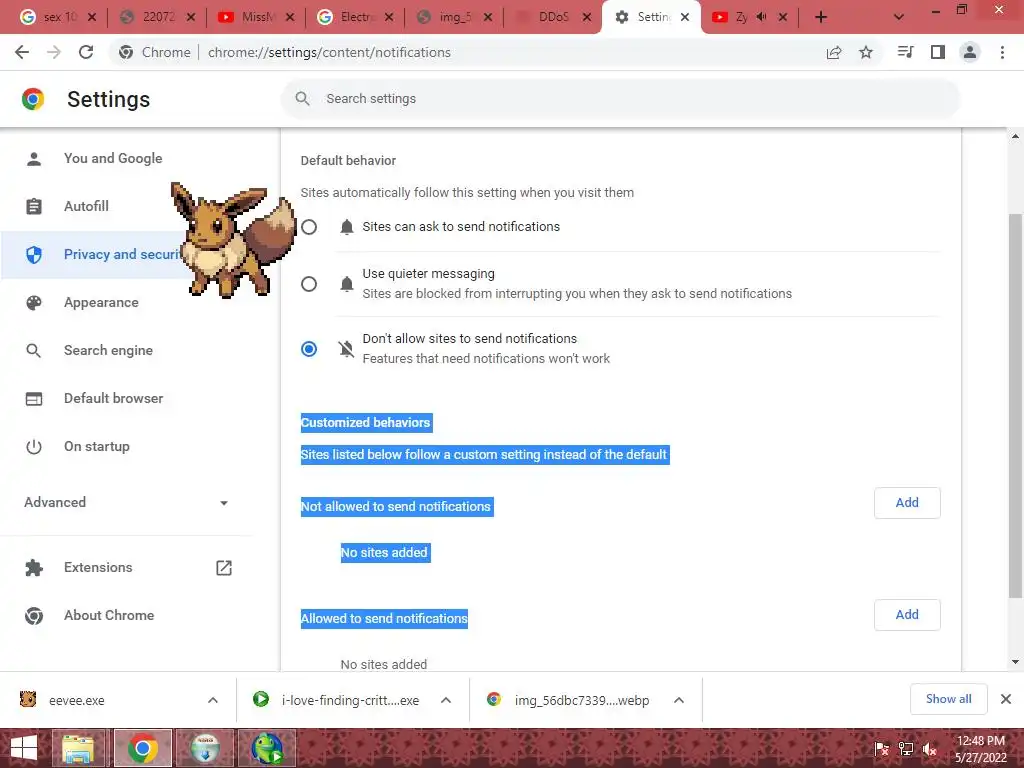Open the taskbar clock and date
Screen dimensions: 1024x768
(x=981, y=749)
